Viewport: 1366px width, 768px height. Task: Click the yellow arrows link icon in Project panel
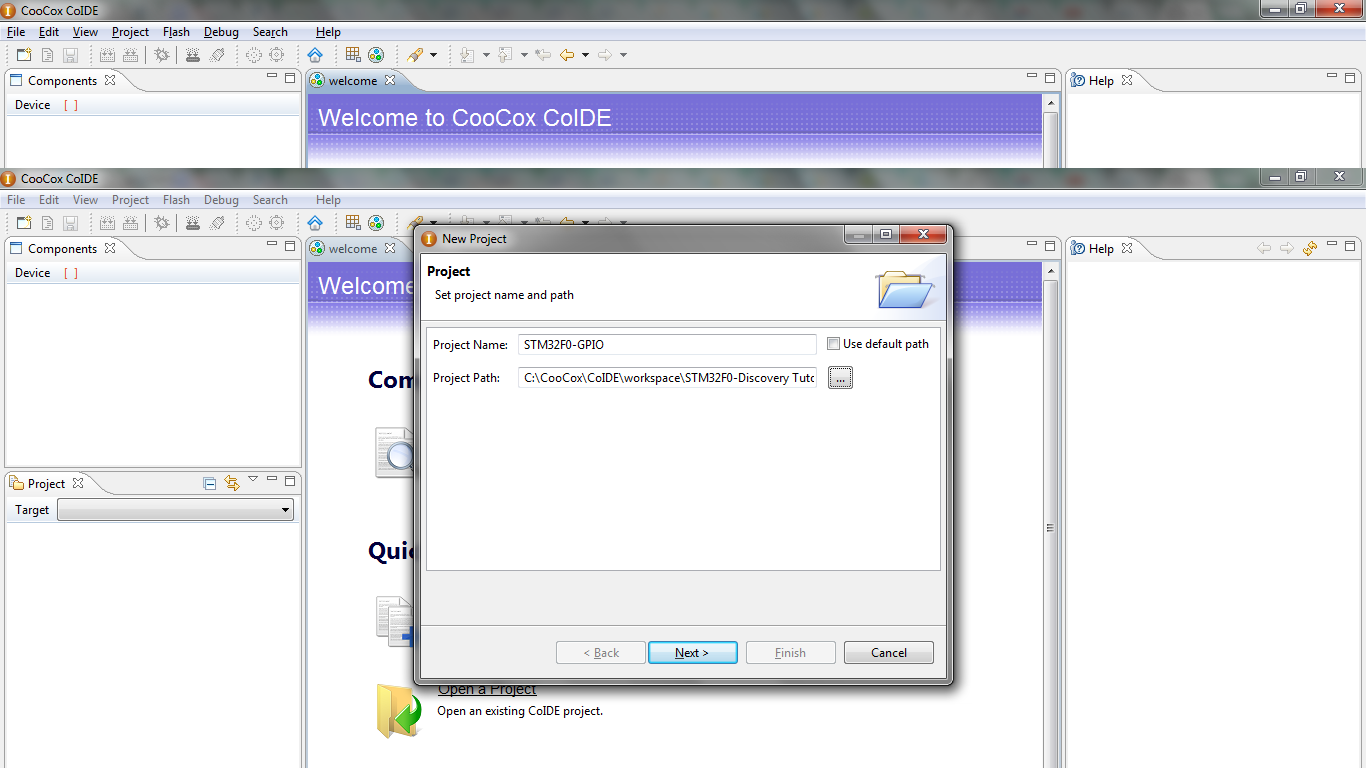pyautogui.click(x=232, y=483)
